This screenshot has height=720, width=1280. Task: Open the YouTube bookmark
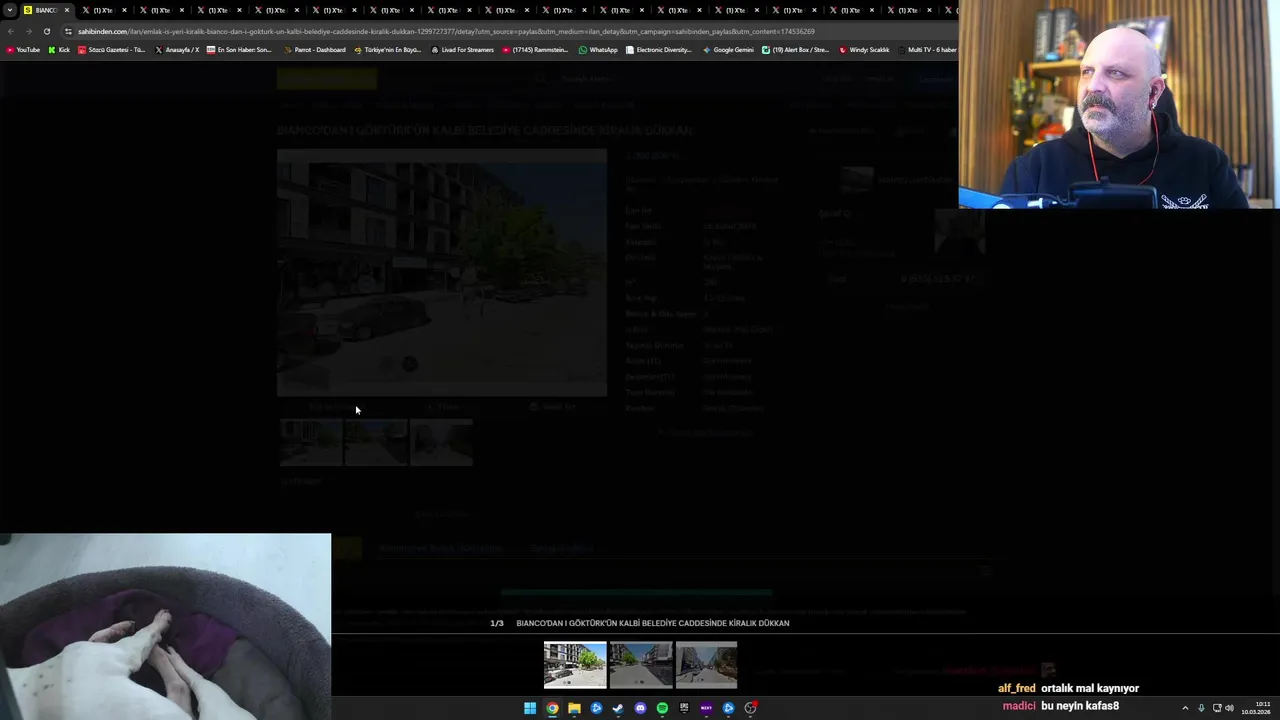pyautogui.click(x=23, y=50)
